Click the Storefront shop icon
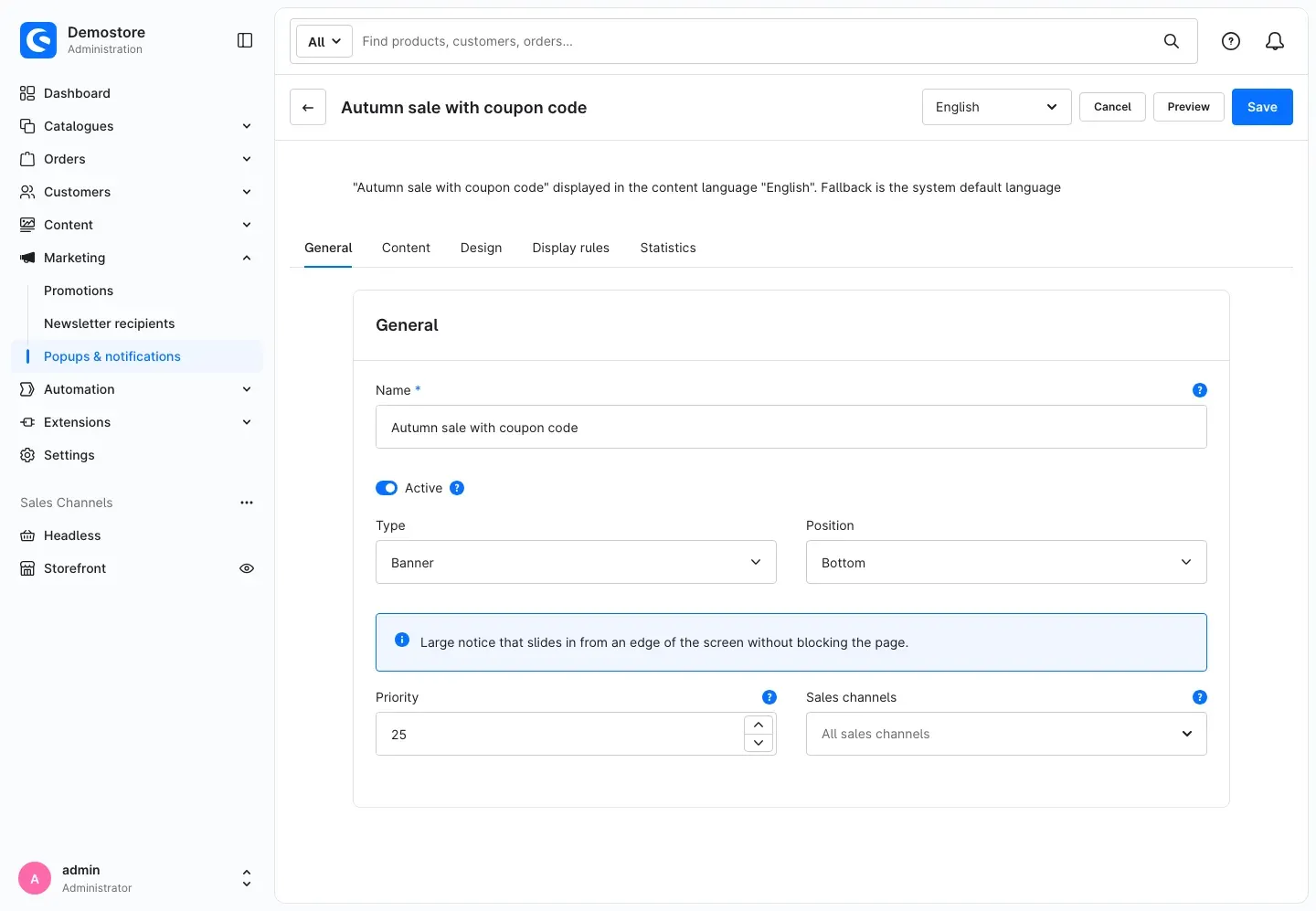Image resolution: width=1316 pixels, height=911 pixels. [27, 568]
